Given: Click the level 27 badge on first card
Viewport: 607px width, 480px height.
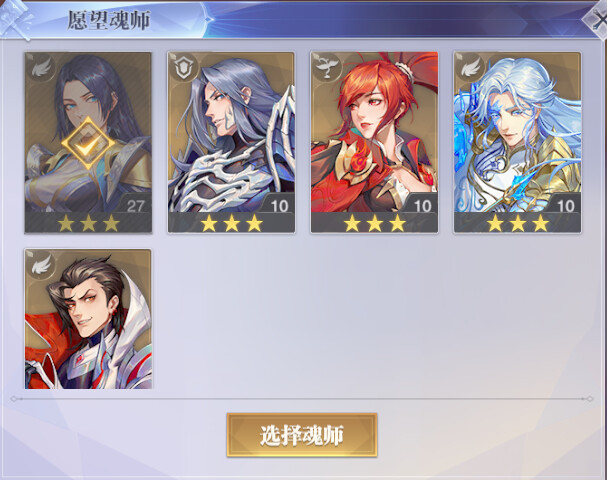Looking at the screenshot, I should click(135, 205).
